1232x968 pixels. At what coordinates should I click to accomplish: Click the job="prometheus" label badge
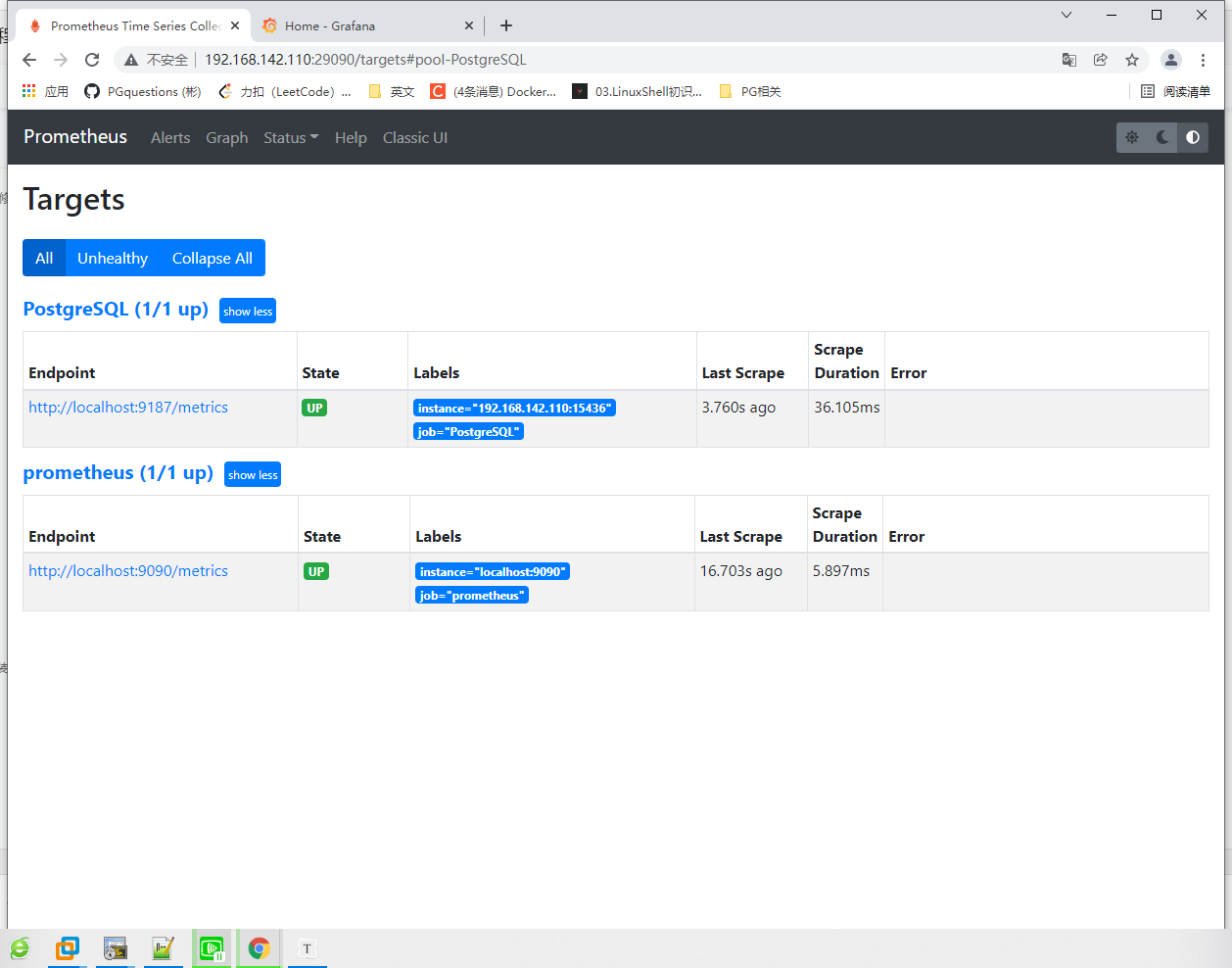click(472, 595)
